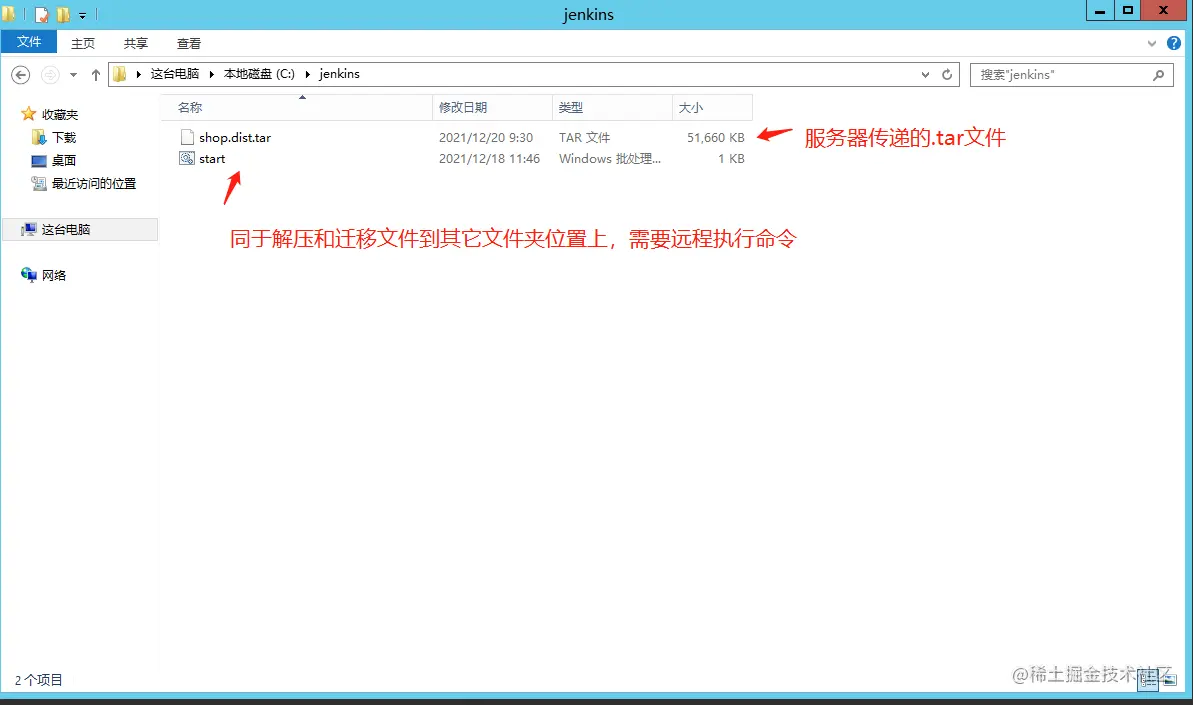This screenshot has width=1193, height=705.
Task: Click the New Folder quick access icon
Action: 63,14
